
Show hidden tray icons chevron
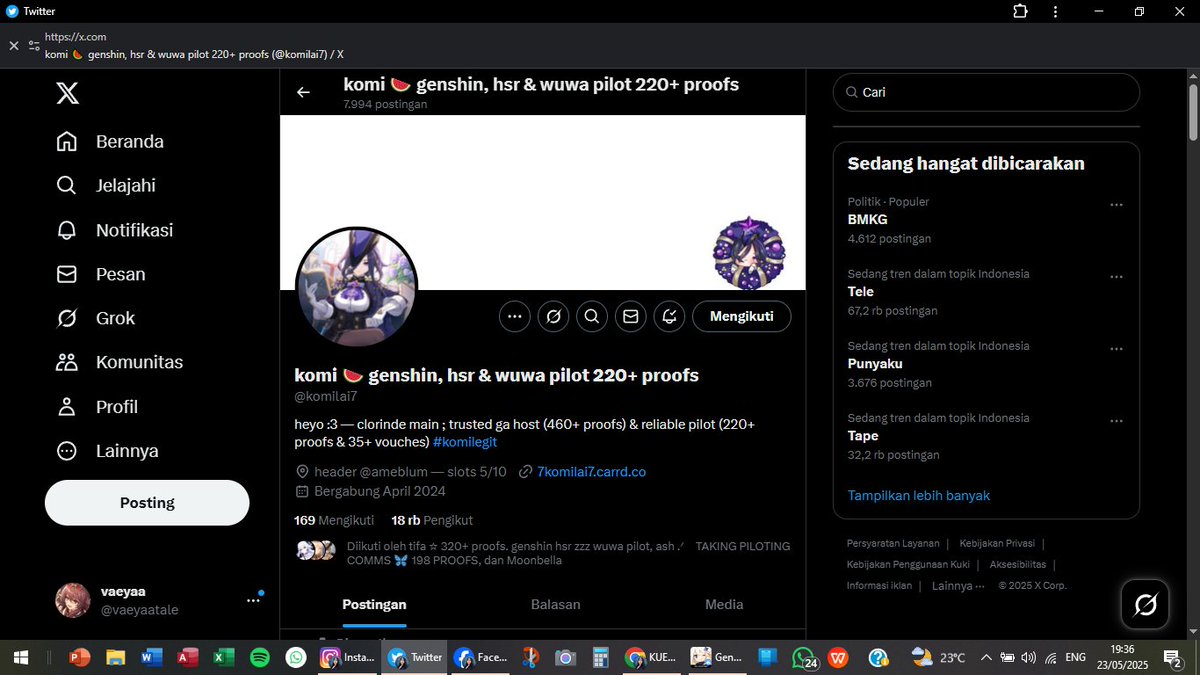[x=986, y=657]
